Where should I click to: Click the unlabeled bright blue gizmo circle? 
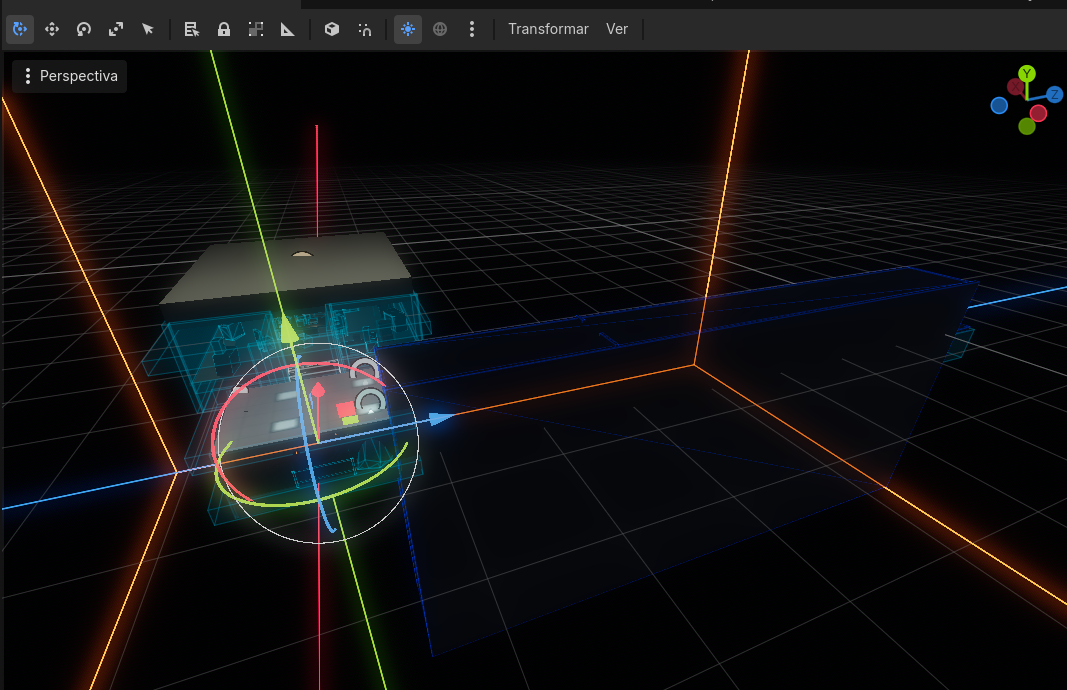(999, 105)
